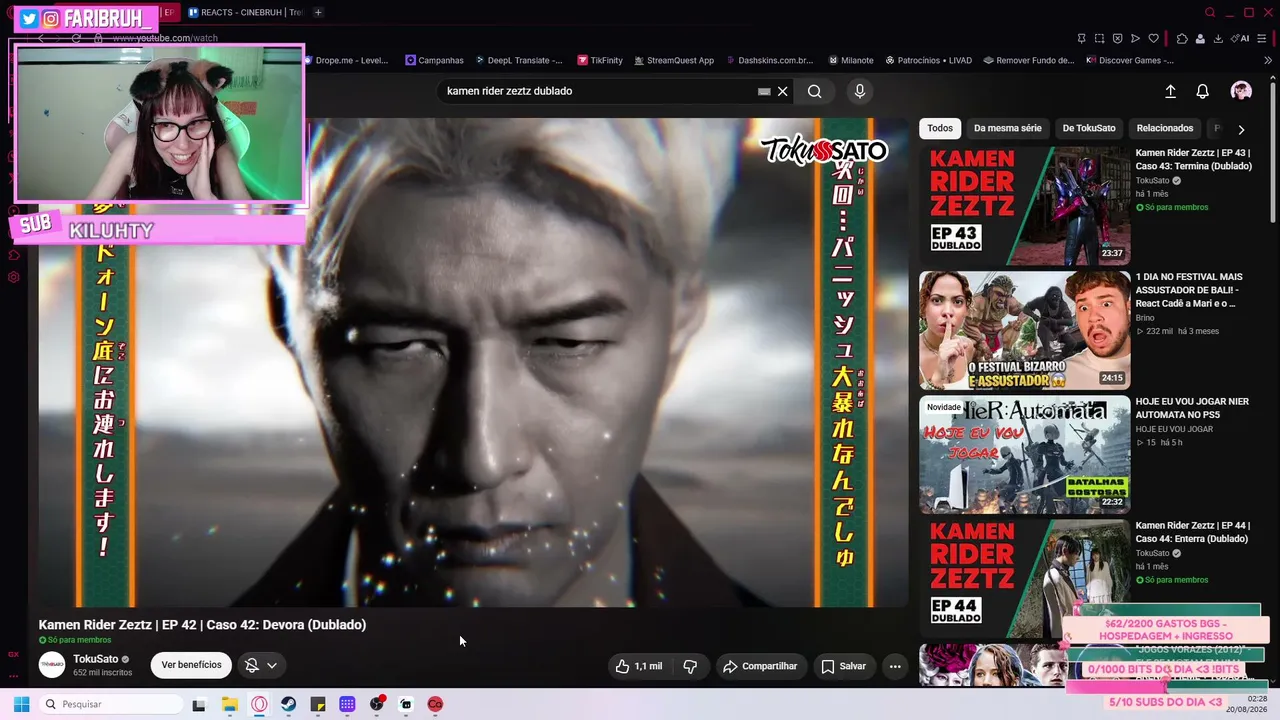Image resolution: width=1280 pixels, height=720 pixels.
Task: Open the browser AI assistant button
Action: [1241, 38]
